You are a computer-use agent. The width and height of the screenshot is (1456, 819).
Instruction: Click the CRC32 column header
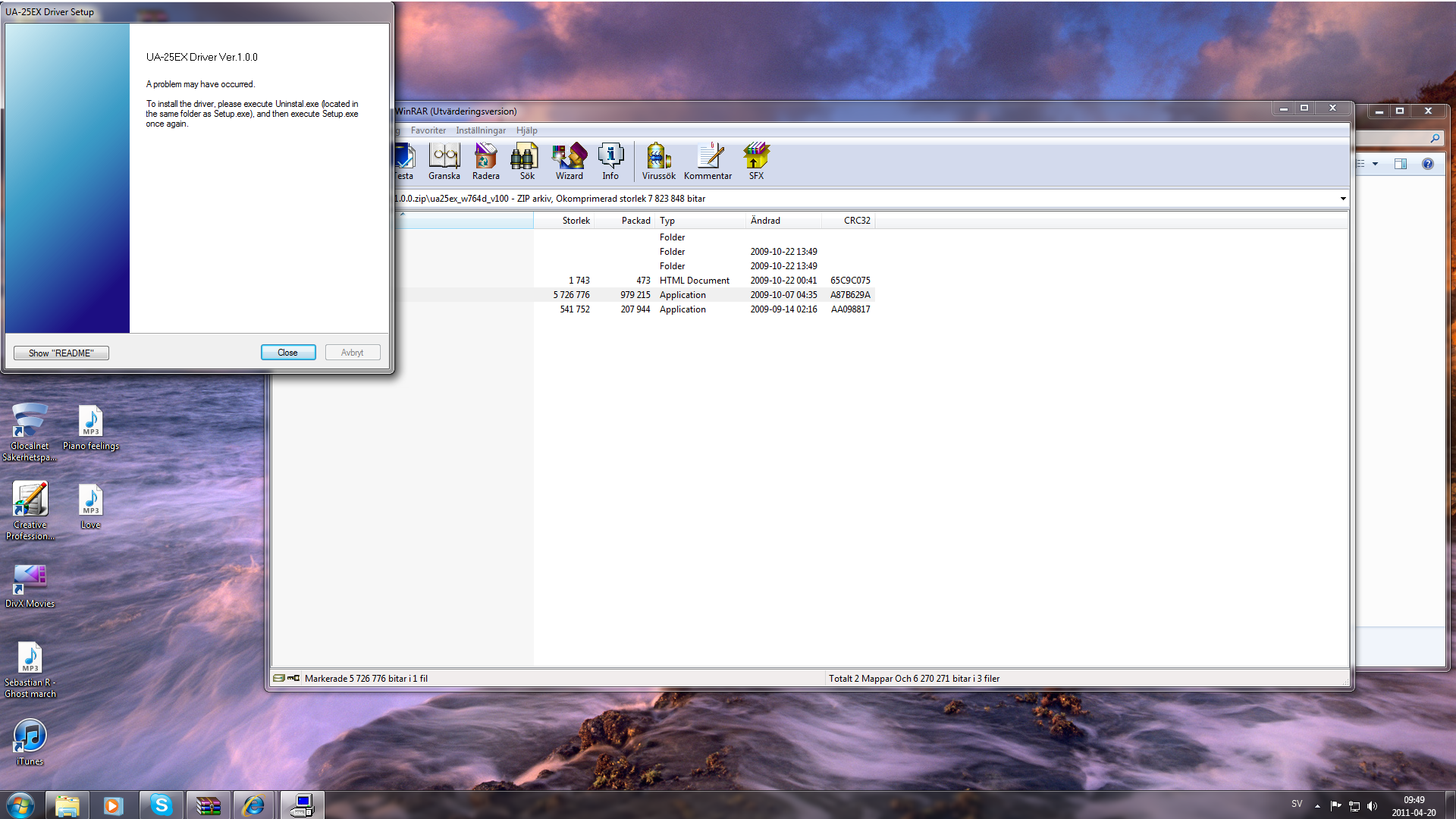pyautogui.click(x=848, y=221)
